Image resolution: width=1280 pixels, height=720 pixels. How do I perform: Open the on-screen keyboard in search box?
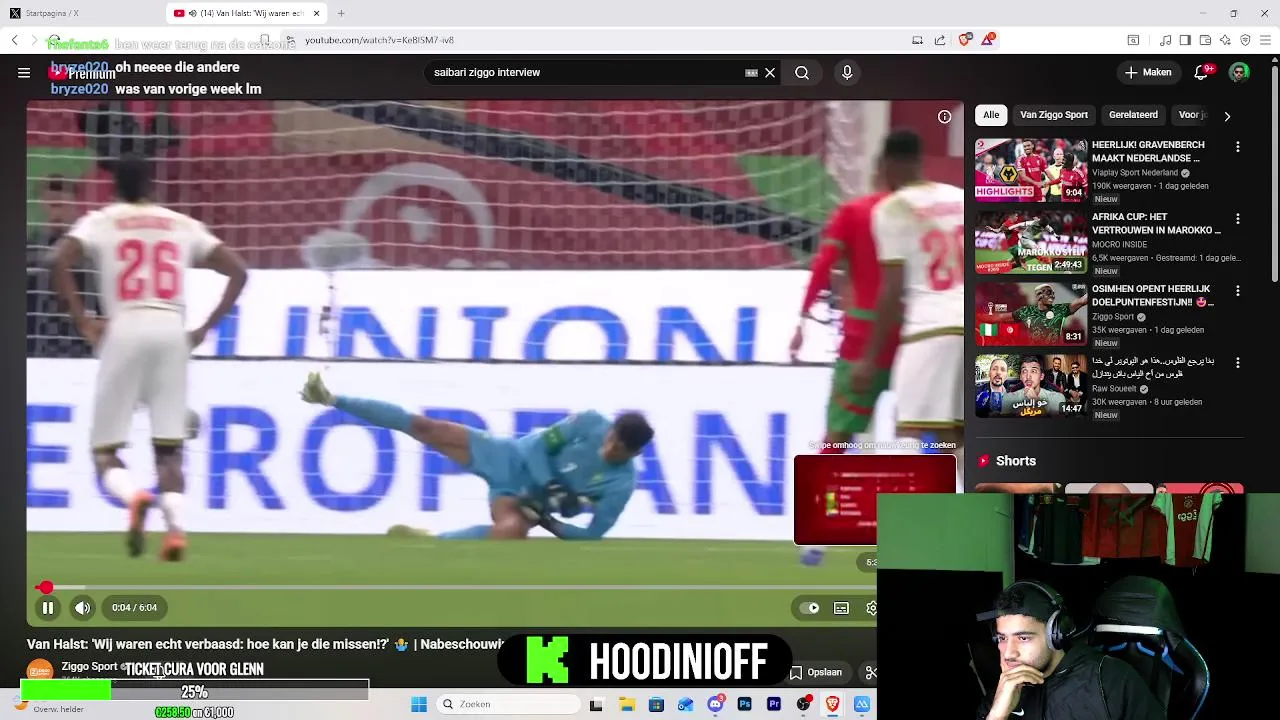point(751,73)
